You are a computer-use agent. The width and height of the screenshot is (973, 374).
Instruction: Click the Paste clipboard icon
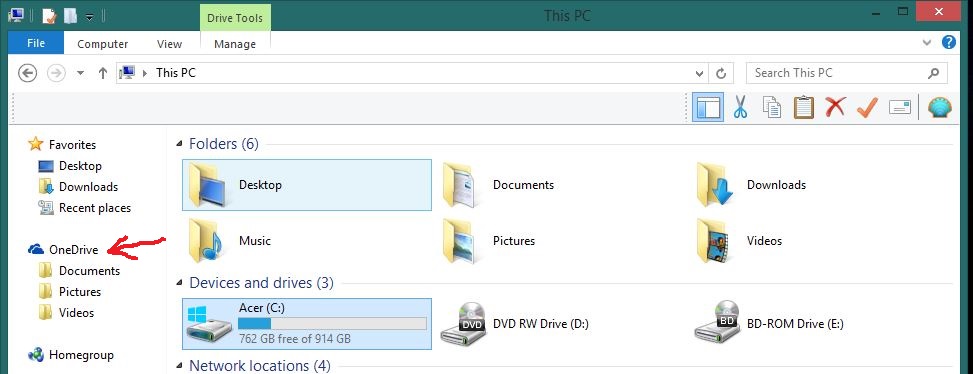tap(804, 108)
